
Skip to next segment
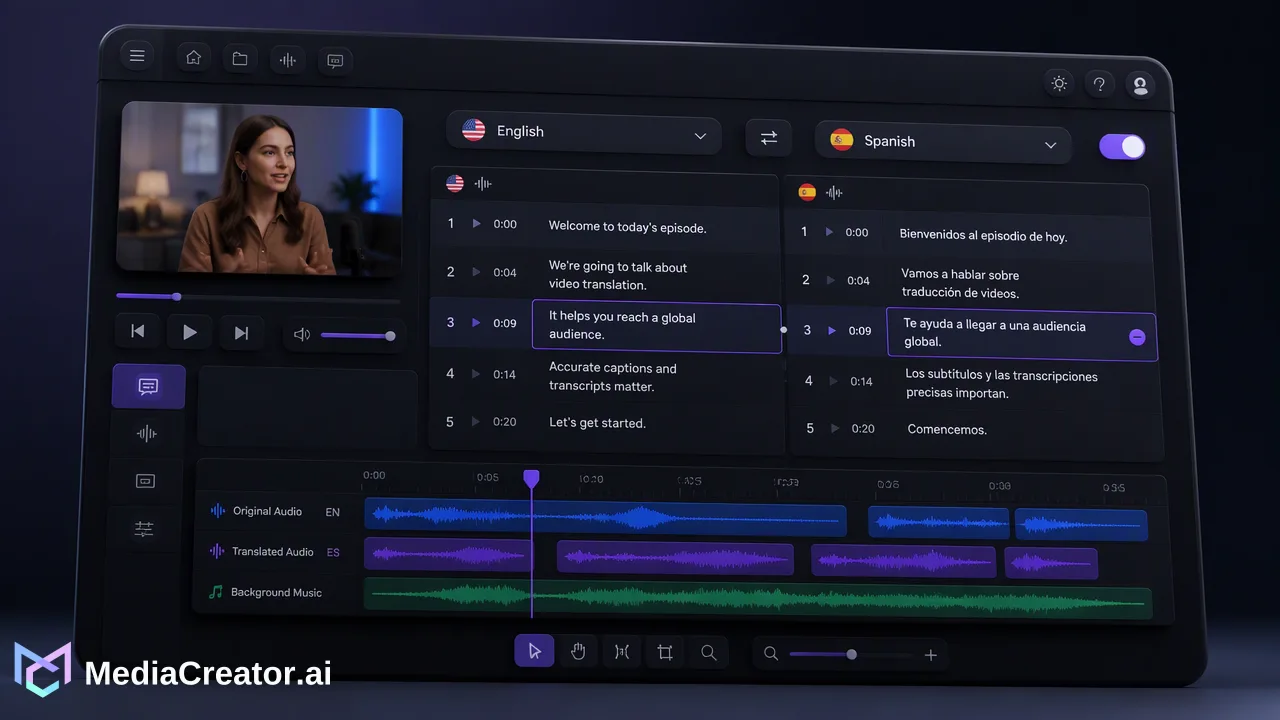241,333
